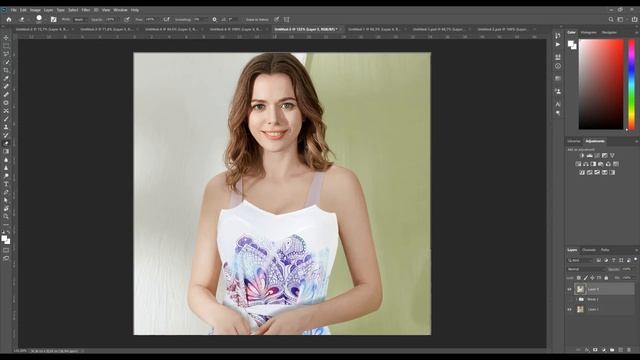Viewport: 640px width, 360px height.
Task: Toggle lock transparent pixels
Action: pyautogui.click(x=578, y=278)
